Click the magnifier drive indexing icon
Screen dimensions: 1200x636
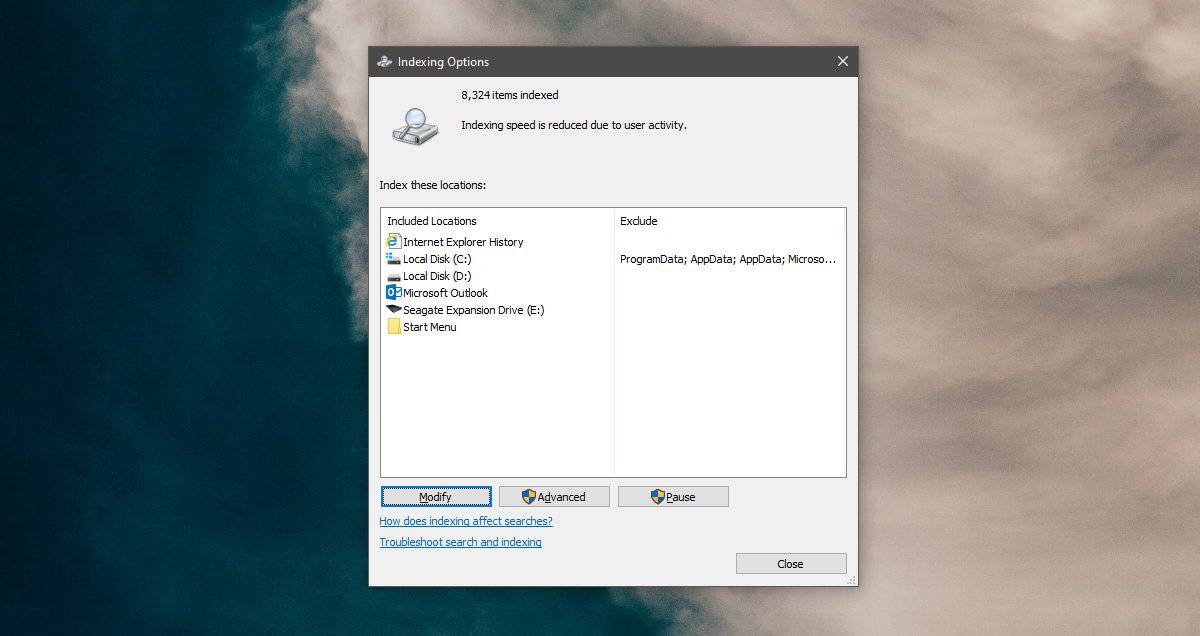(x=415, y=127)
